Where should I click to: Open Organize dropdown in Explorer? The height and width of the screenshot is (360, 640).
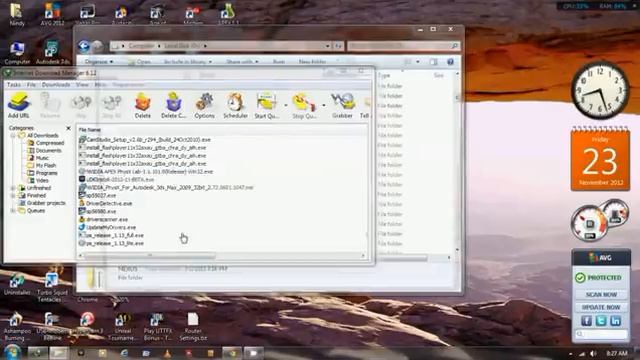(99, 62)
